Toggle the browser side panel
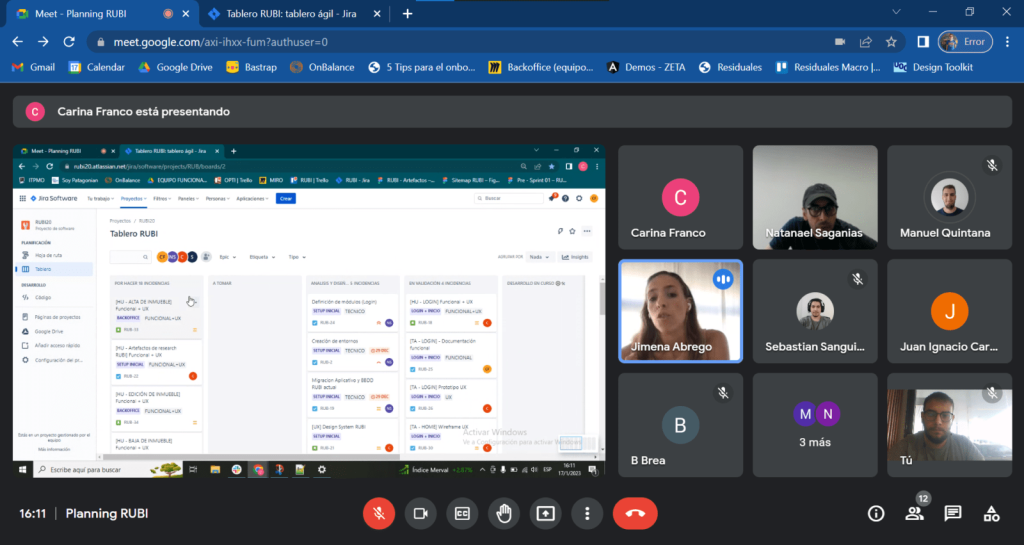Image resolution: width=1024 pixels, height=545 pixels. coord(923,42)
